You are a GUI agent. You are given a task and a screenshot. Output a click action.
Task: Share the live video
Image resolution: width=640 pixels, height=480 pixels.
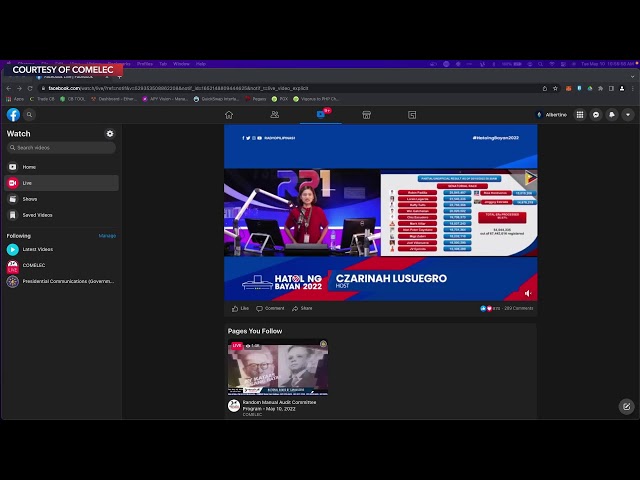click(302, 309)
